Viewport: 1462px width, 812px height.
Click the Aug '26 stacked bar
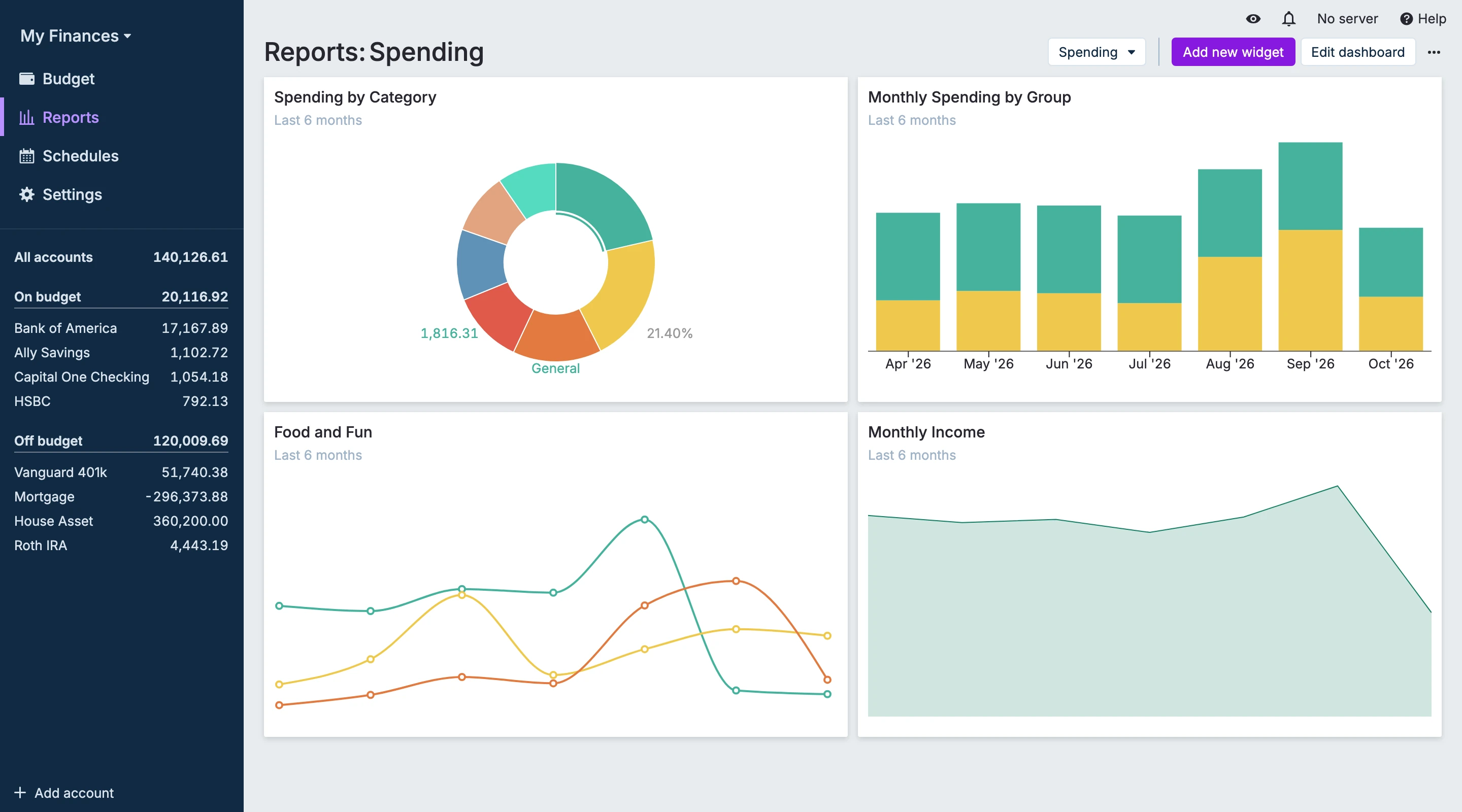pos(1230,260)
